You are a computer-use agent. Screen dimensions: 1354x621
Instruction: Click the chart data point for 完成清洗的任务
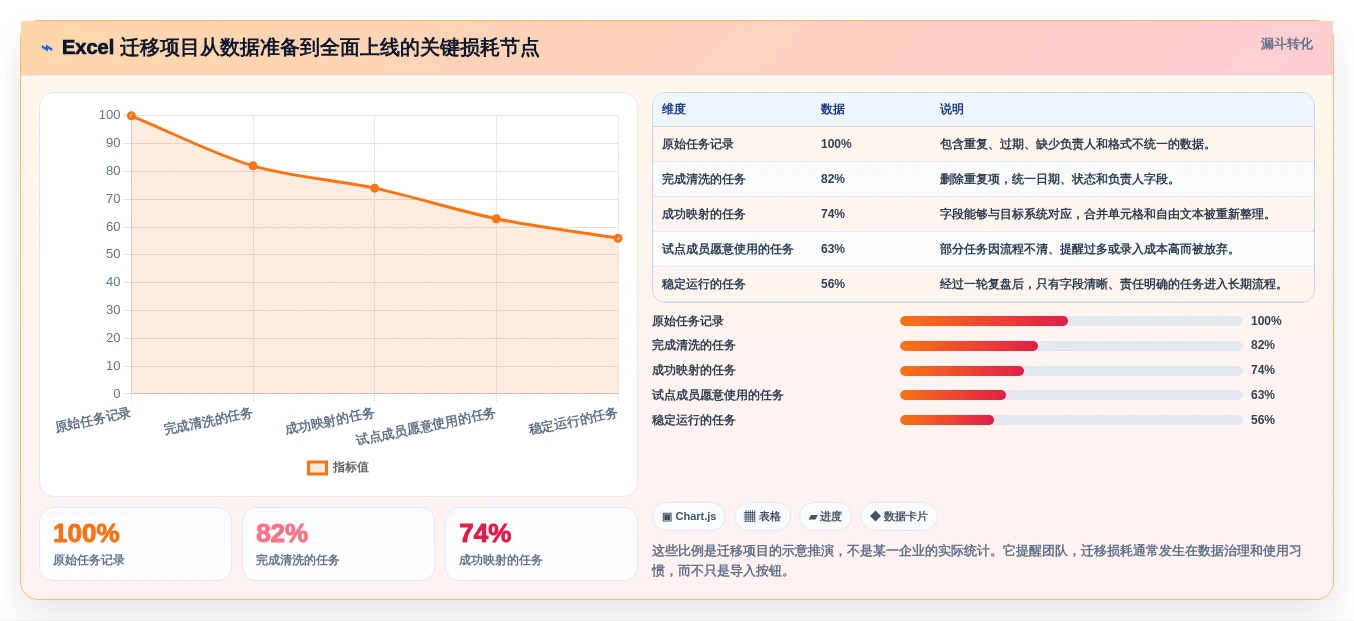[253, 166]
